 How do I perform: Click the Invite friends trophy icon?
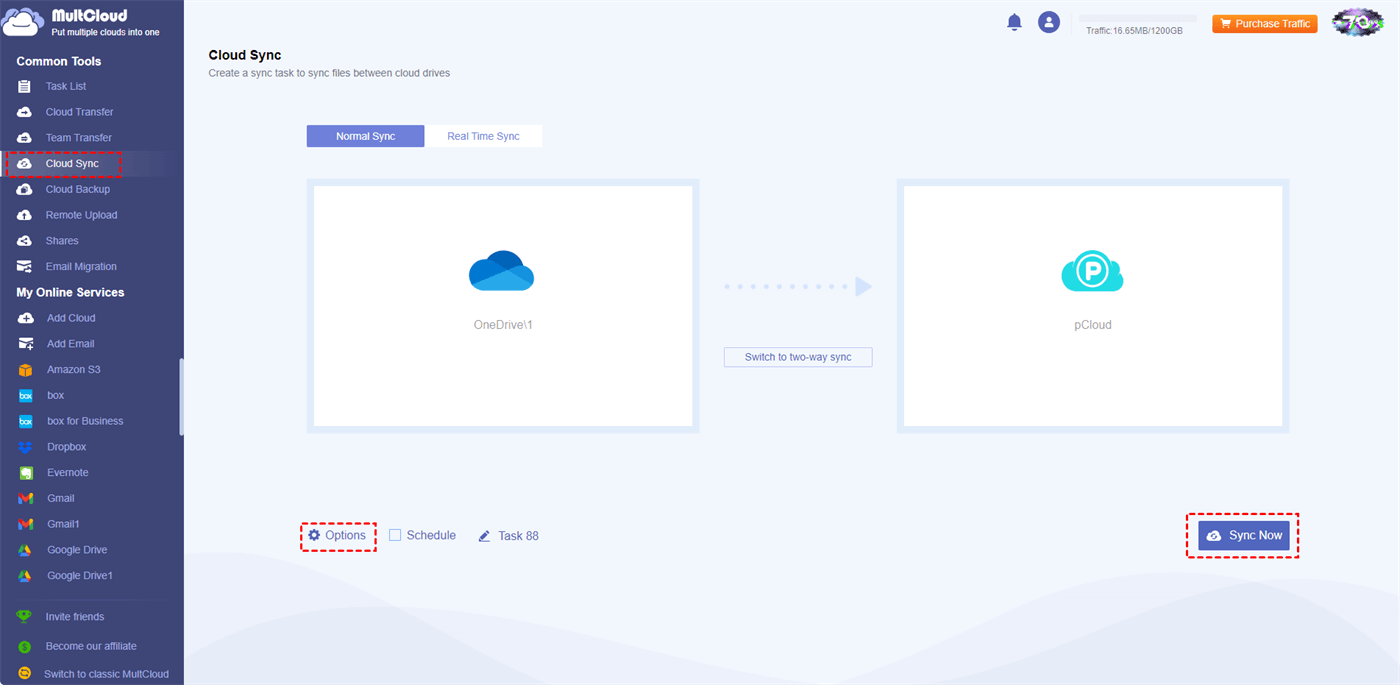pyautogui.click(x=24, y=617)
